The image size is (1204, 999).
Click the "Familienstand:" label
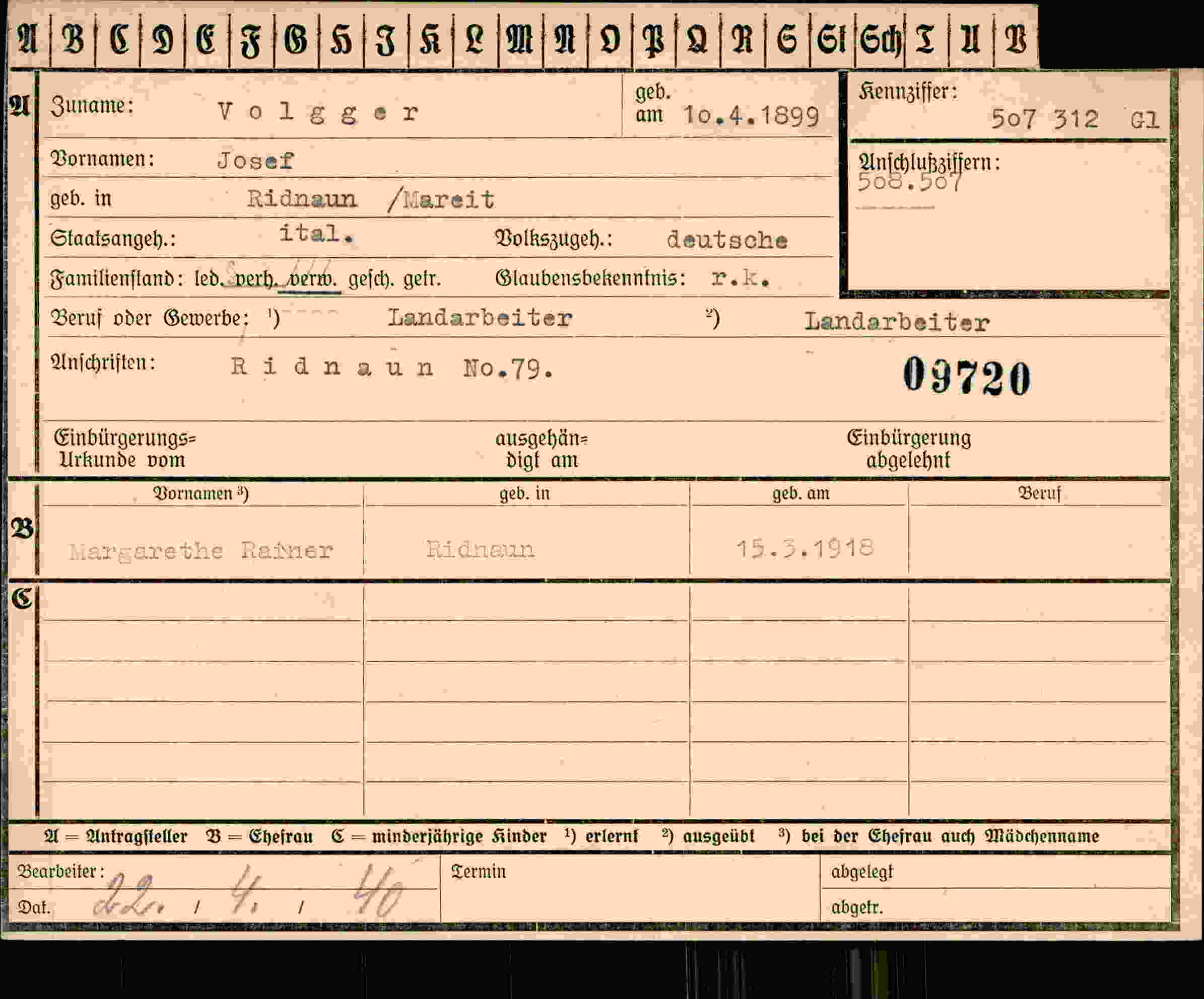point(117,278)
